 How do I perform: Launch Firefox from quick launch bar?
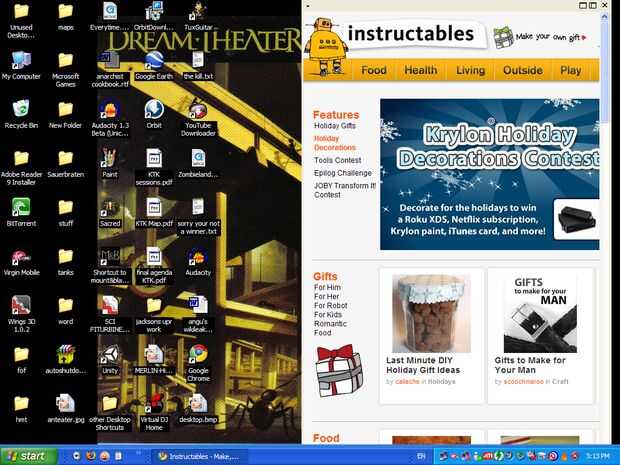pos(91,456)
